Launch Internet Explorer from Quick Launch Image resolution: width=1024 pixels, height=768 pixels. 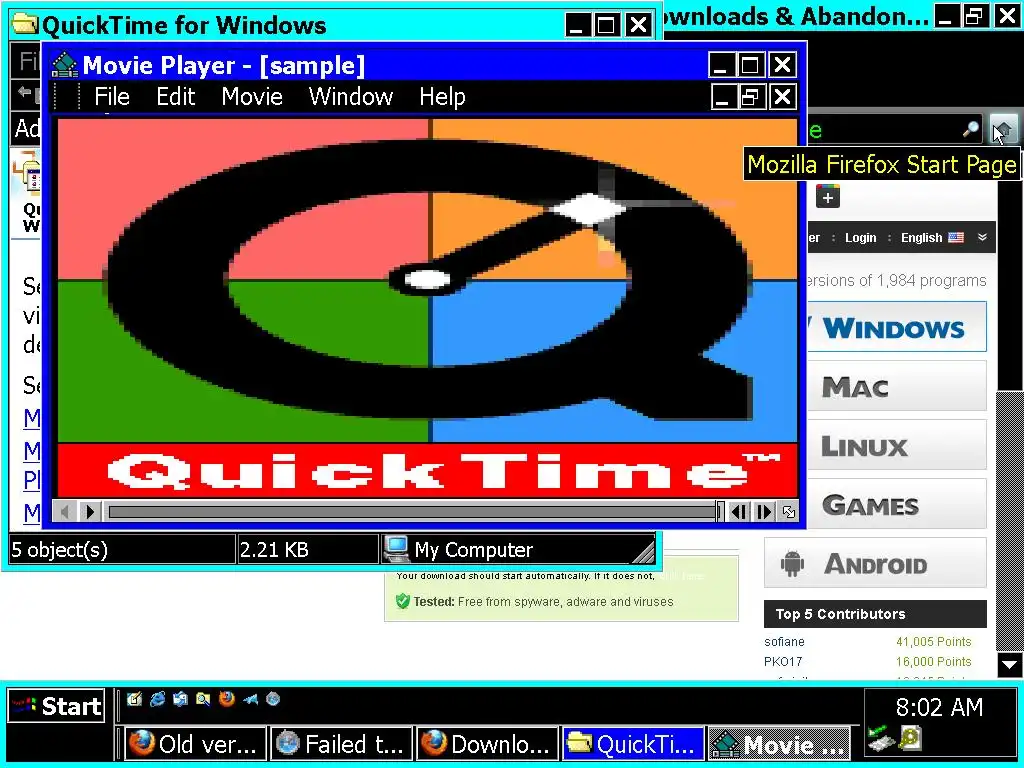point(157,699)
